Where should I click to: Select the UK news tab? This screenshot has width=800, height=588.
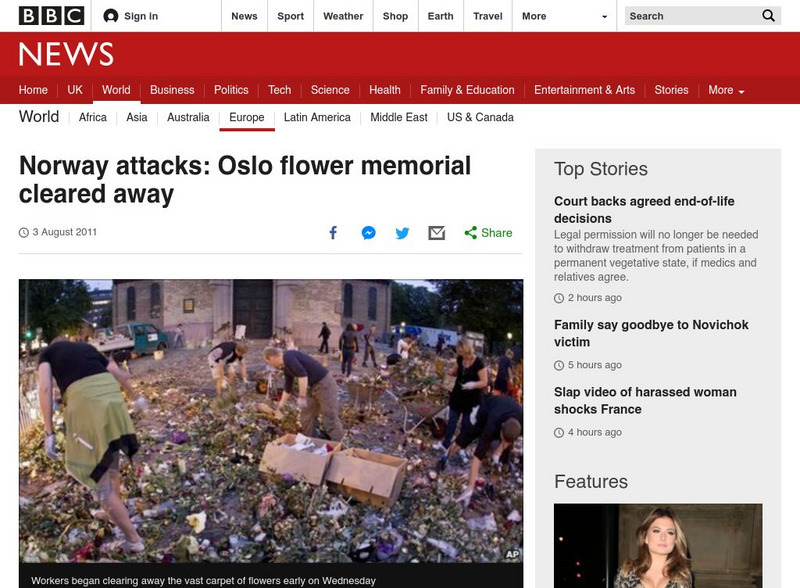pyautogui.click(x=75, y=90)
